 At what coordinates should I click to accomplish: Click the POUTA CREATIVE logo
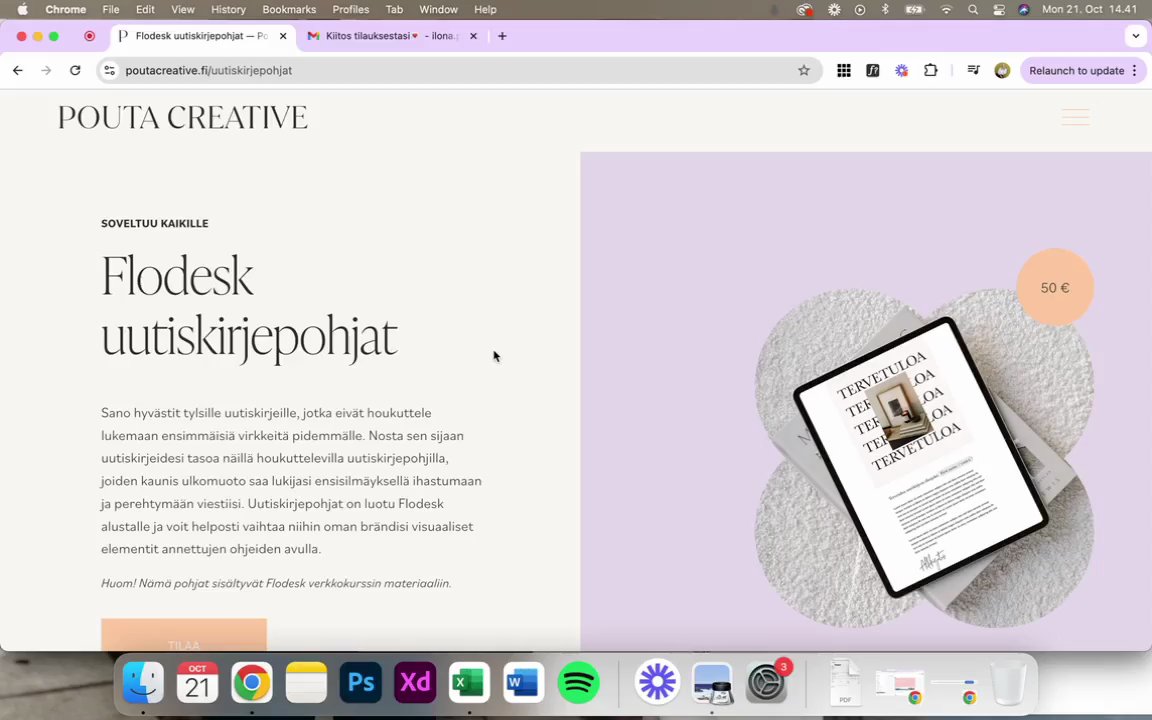click(x=183, y=118)
